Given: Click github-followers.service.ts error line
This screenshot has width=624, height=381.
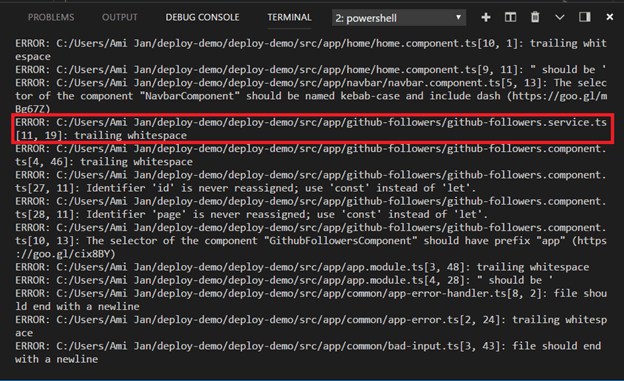Looking at the screenshot, I should coord(311,129).
